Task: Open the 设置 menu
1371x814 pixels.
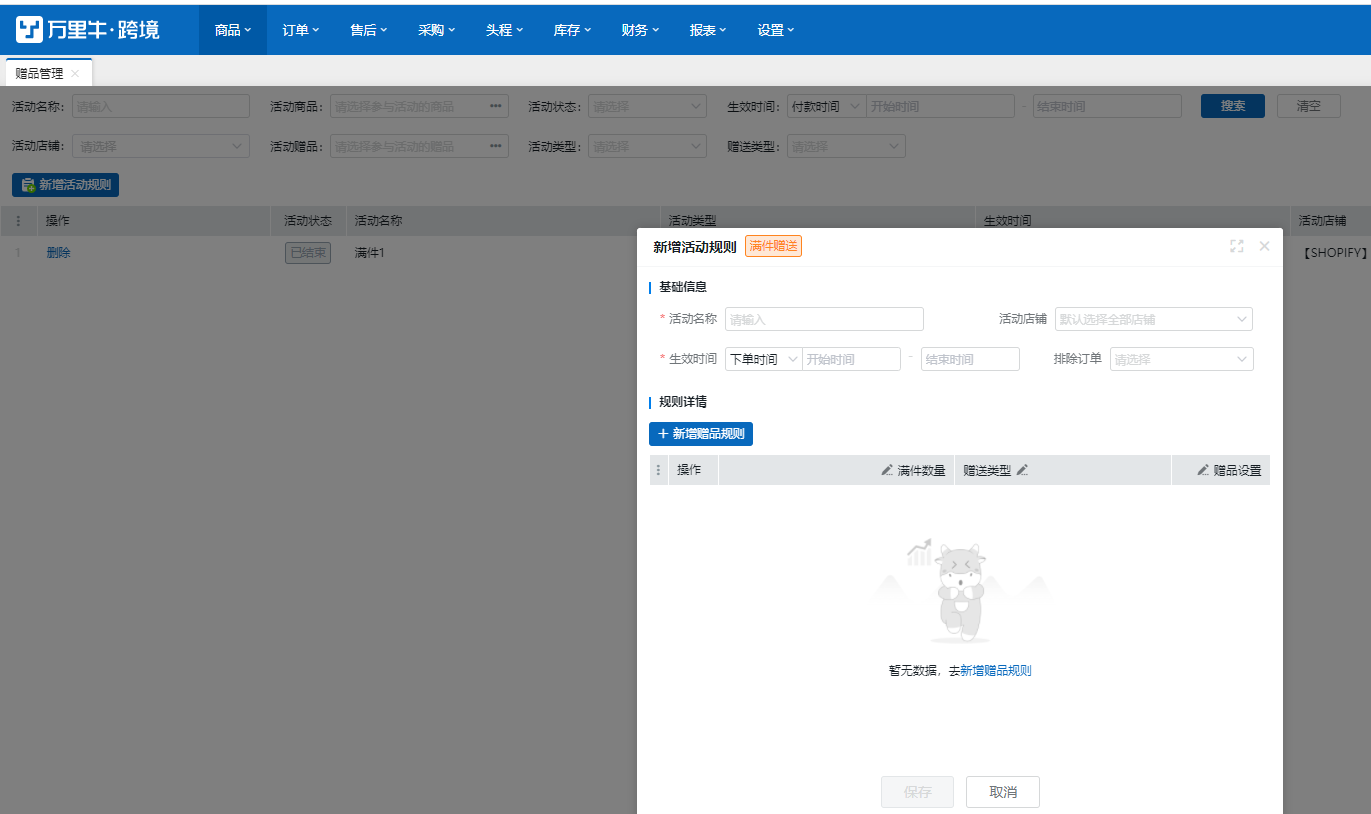Action: [x=777, y=30]
